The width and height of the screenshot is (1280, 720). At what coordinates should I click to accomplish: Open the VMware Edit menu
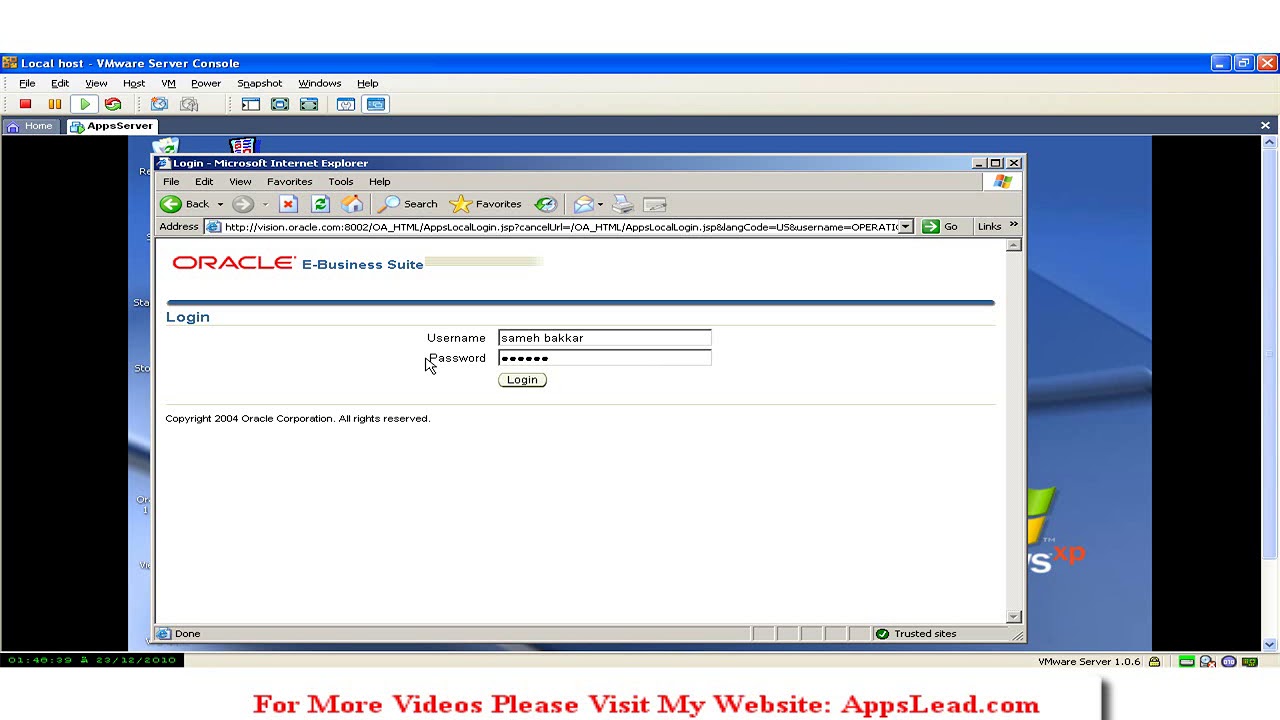tap(60, 83)
